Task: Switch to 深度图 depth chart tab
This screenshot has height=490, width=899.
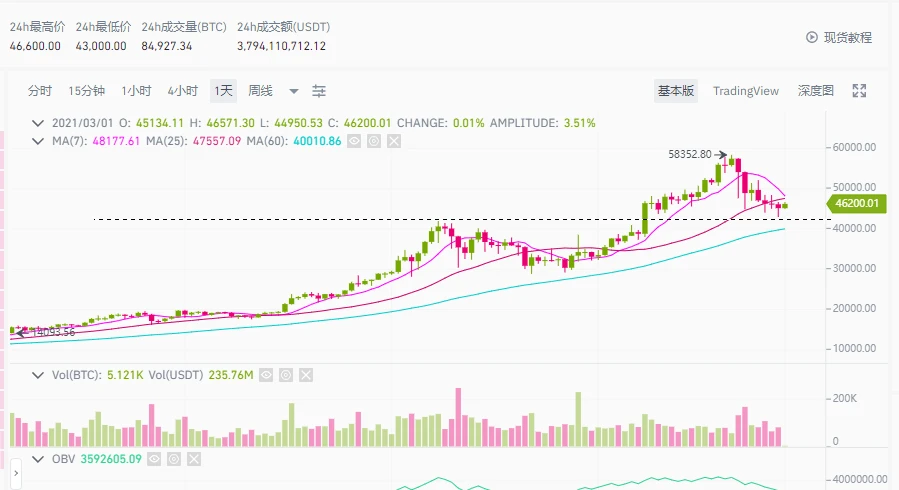Action: [x=815, y=91]
